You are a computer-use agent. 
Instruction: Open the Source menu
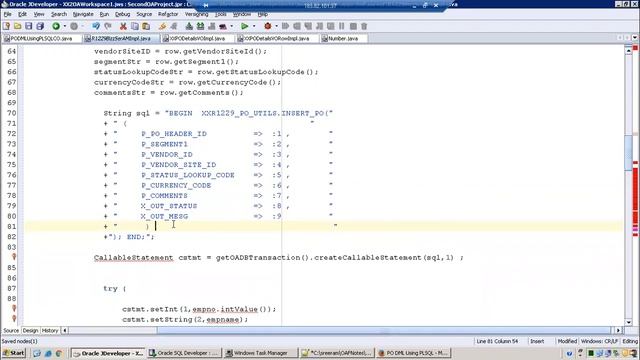[x=144, y=14]
